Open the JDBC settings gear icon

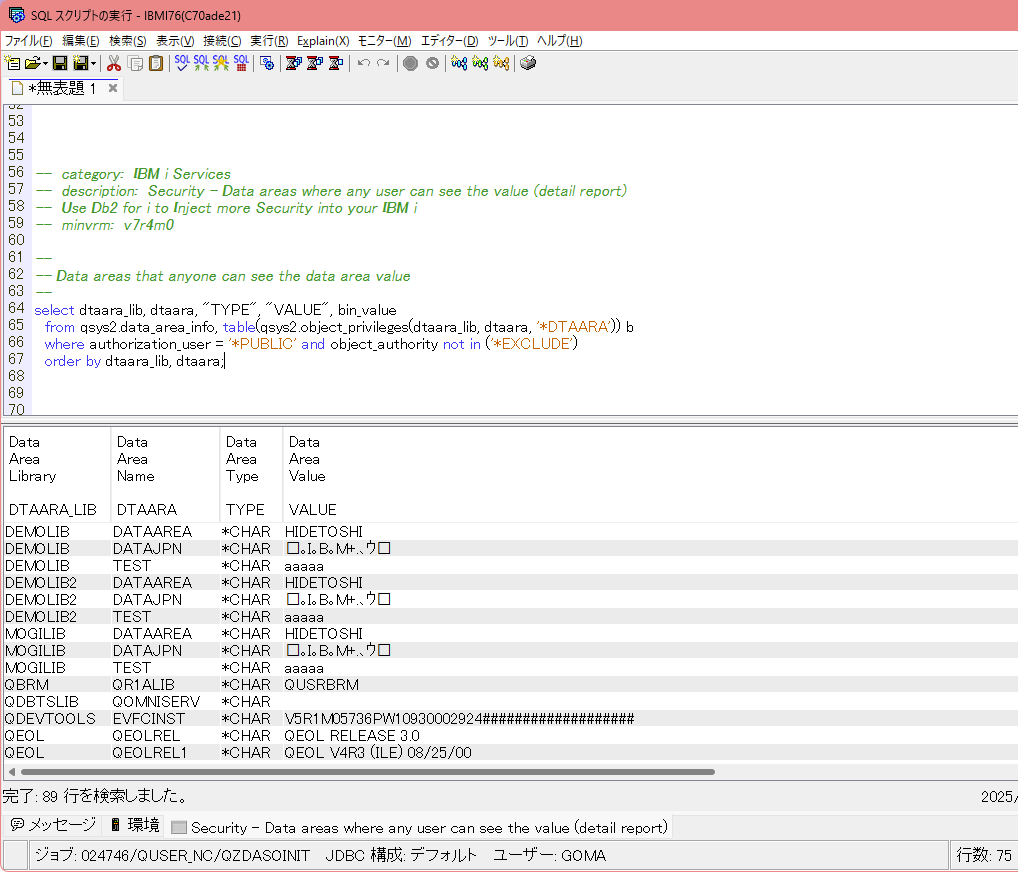(266, 63)
